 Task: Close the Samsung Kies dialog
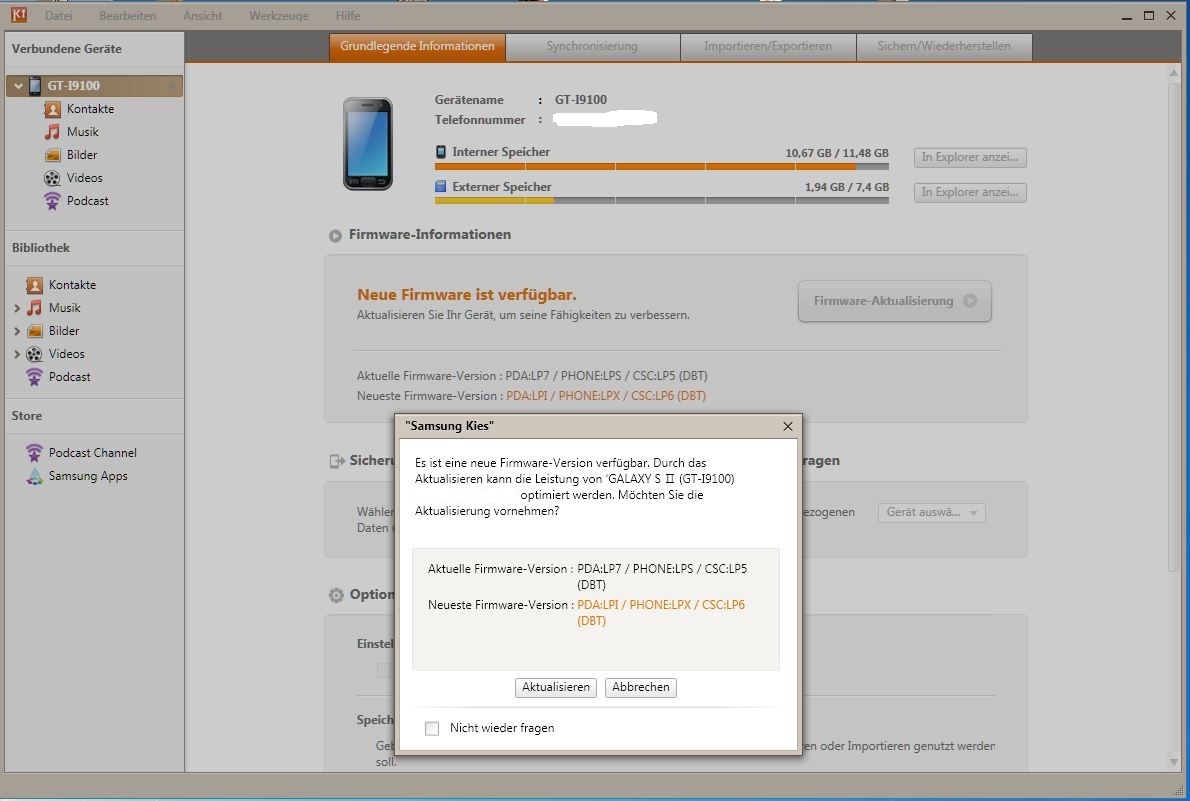(788, 427)
